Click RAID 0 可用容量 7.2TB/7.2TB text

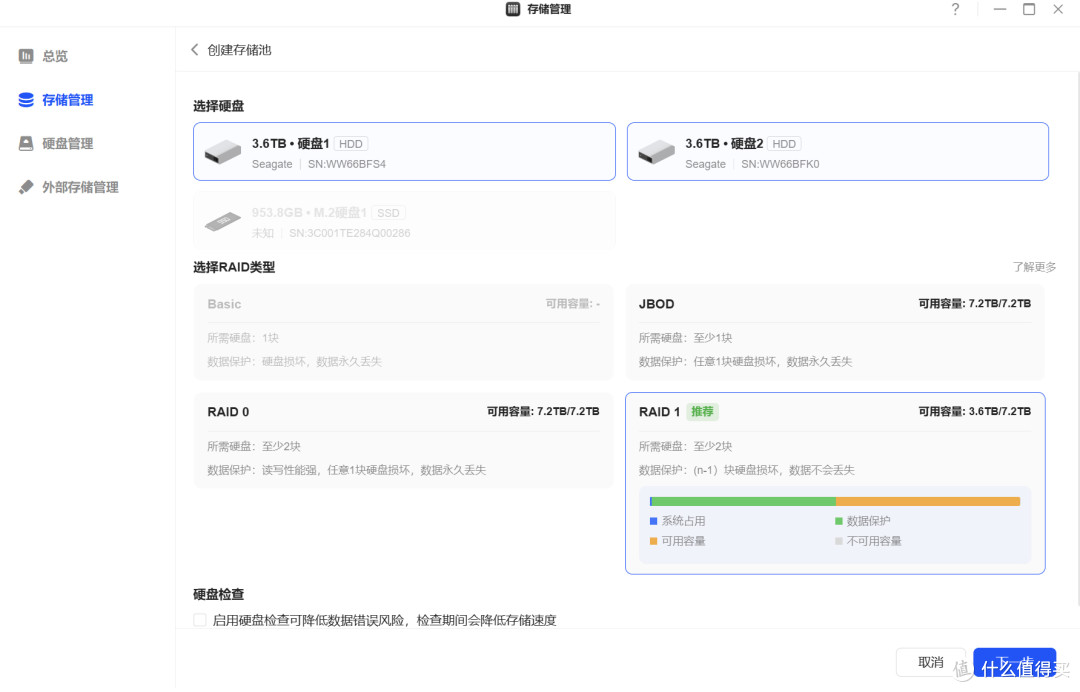point(543,412)
